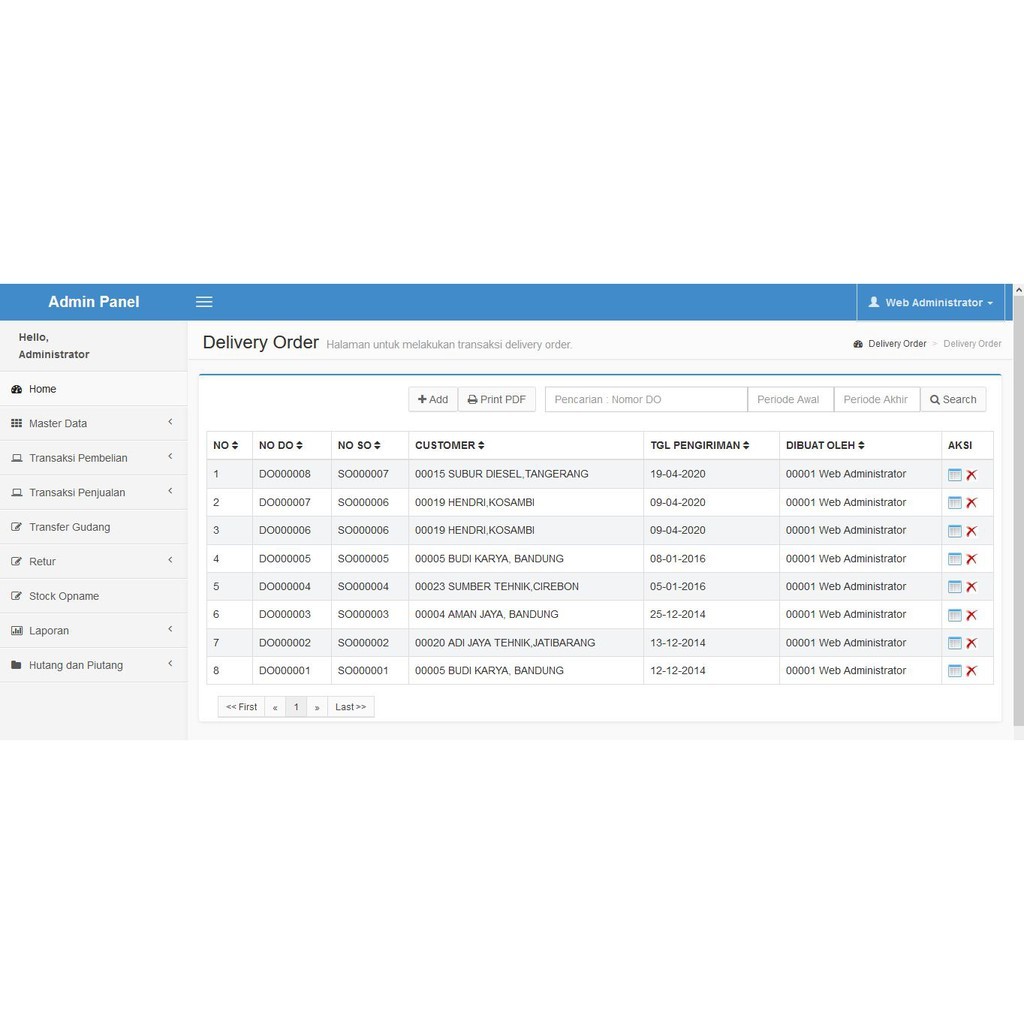Open the edit icon for DO000008
This screenshot has width=1024, height=1024.
(x=954, y=473)
